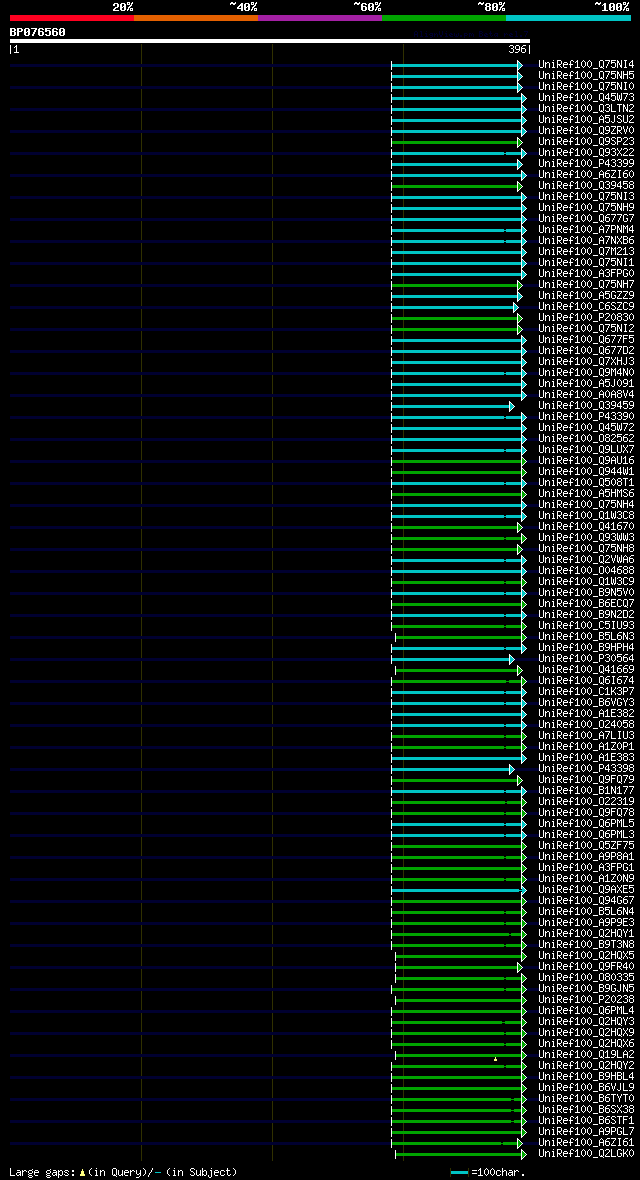Open hit UniRef100_Q45W73

point(587,98)
